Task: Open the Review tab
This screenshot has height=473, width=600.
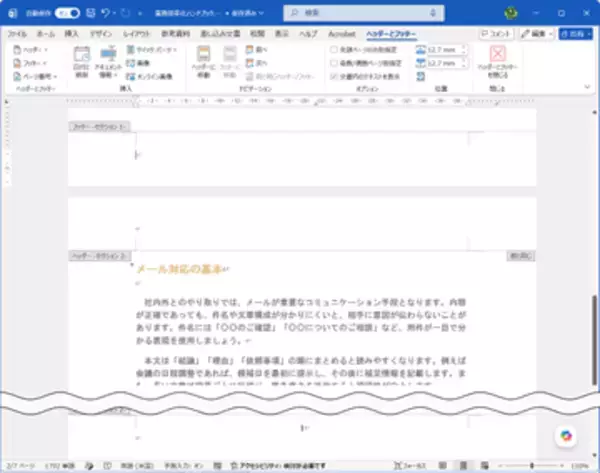Action: (x=258, y=34)
